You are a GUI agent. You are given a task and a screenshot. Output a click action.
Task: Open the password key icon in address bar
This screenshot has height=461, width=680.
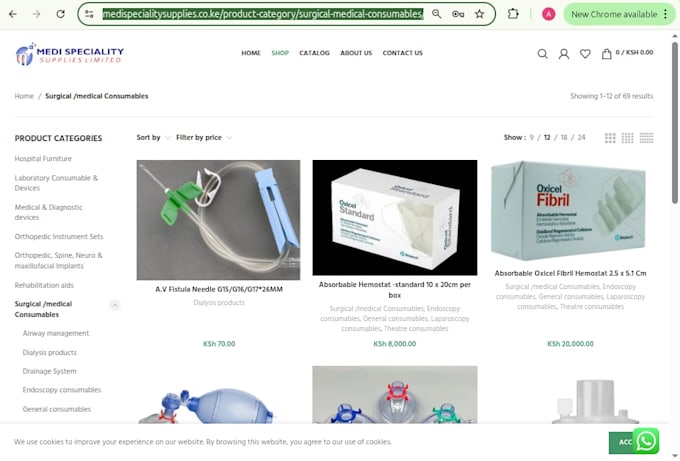pos(458,14)
